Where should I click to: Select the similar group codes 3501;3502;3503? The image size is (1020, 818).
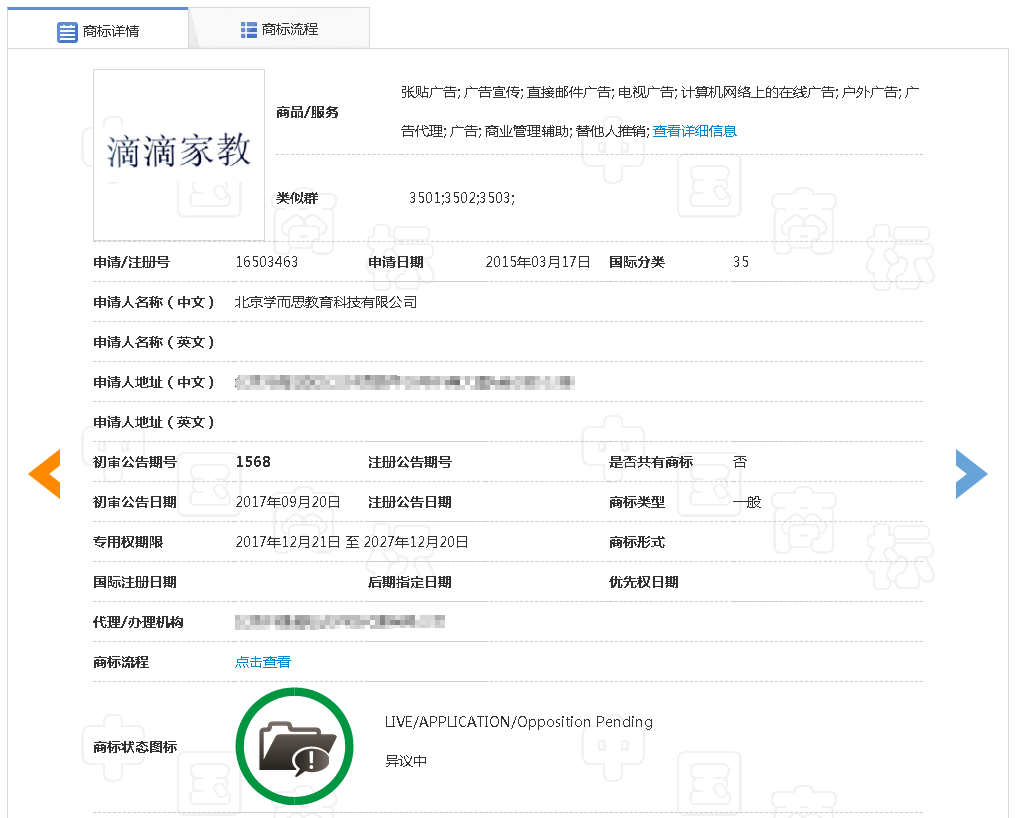461,198
